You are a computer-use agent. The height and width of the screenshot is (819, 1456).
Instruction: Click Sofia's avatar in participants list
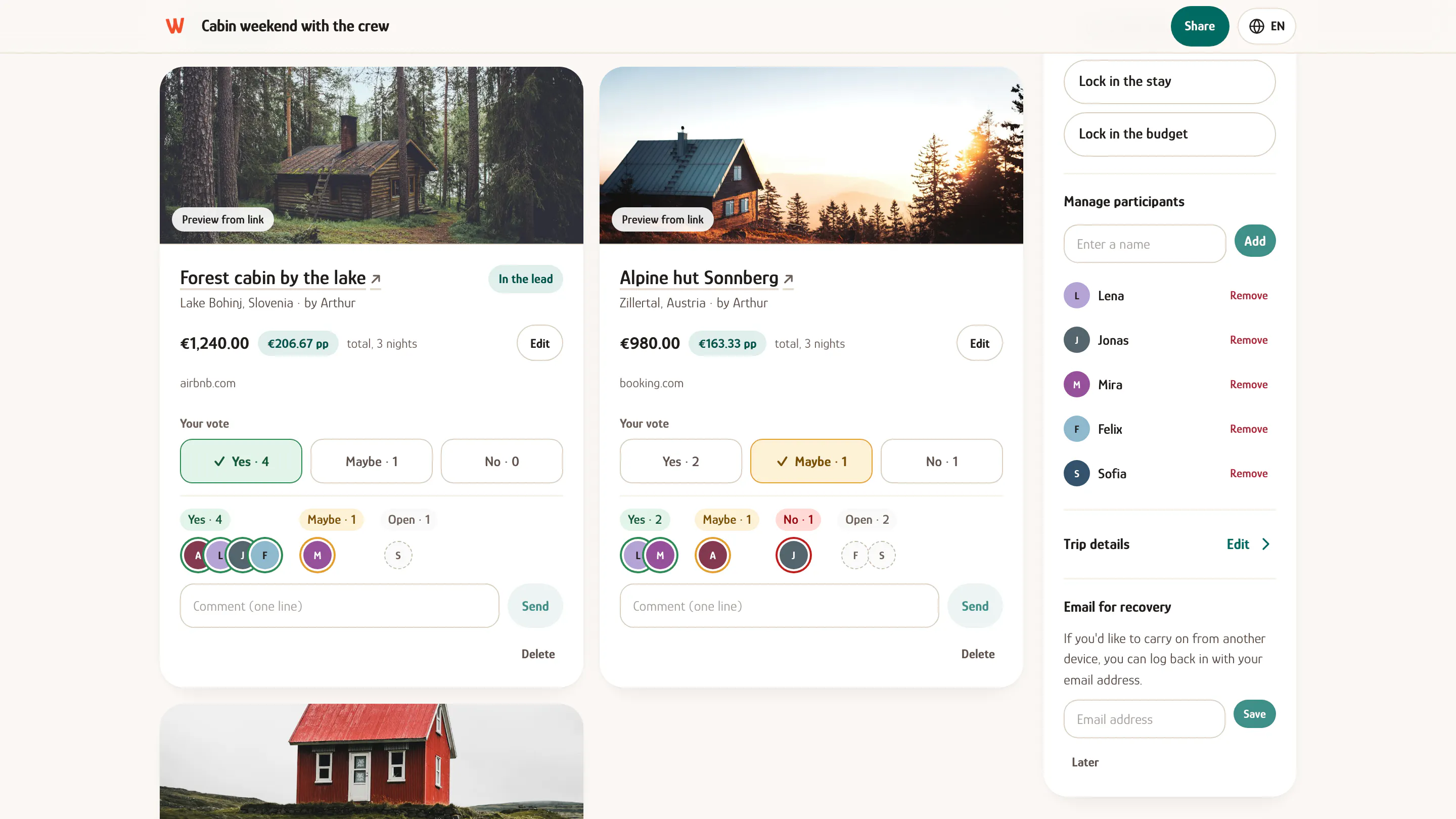1076,474
